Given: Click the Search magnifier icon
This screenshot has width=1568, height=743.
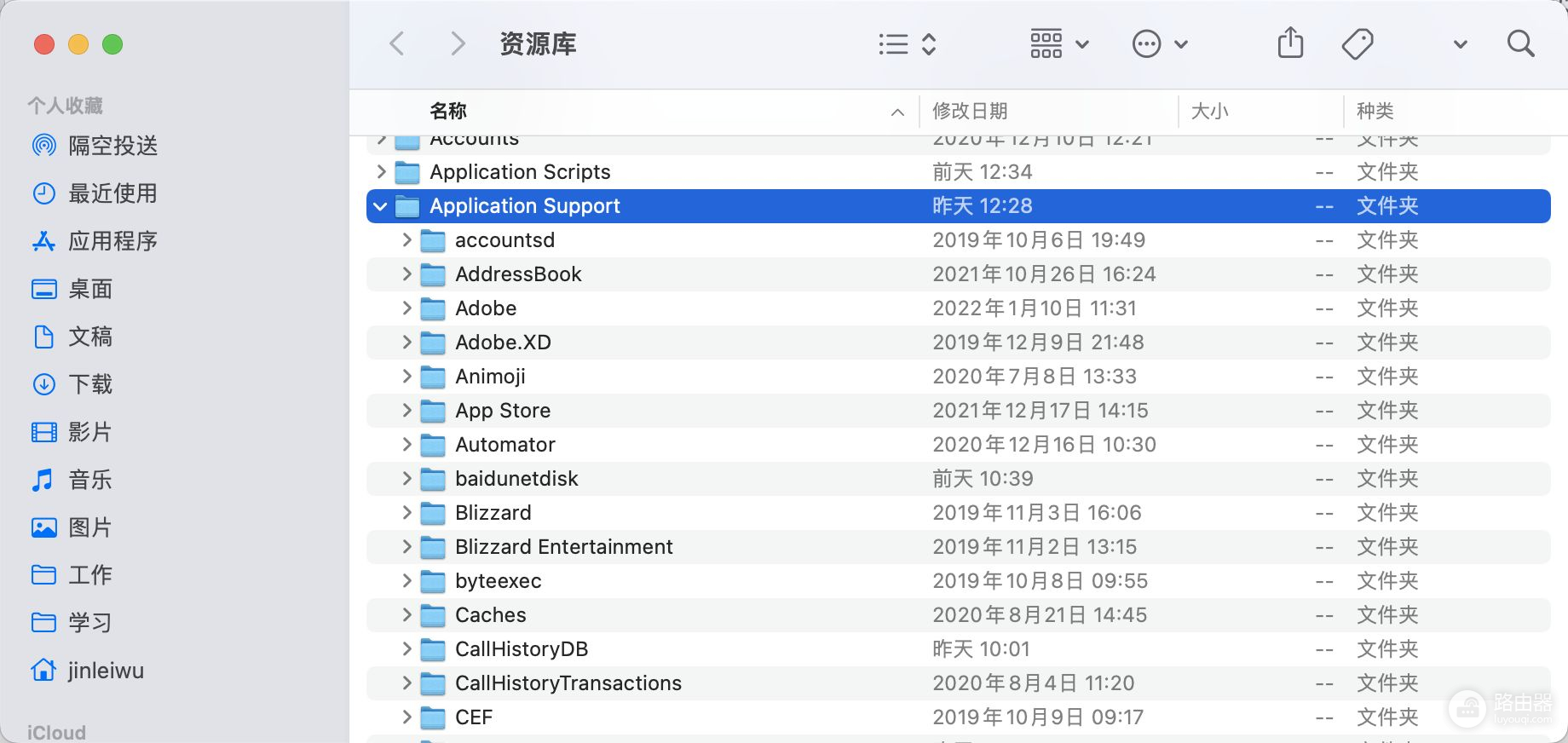Looking at the screenshot, I should pos(1520,43).
